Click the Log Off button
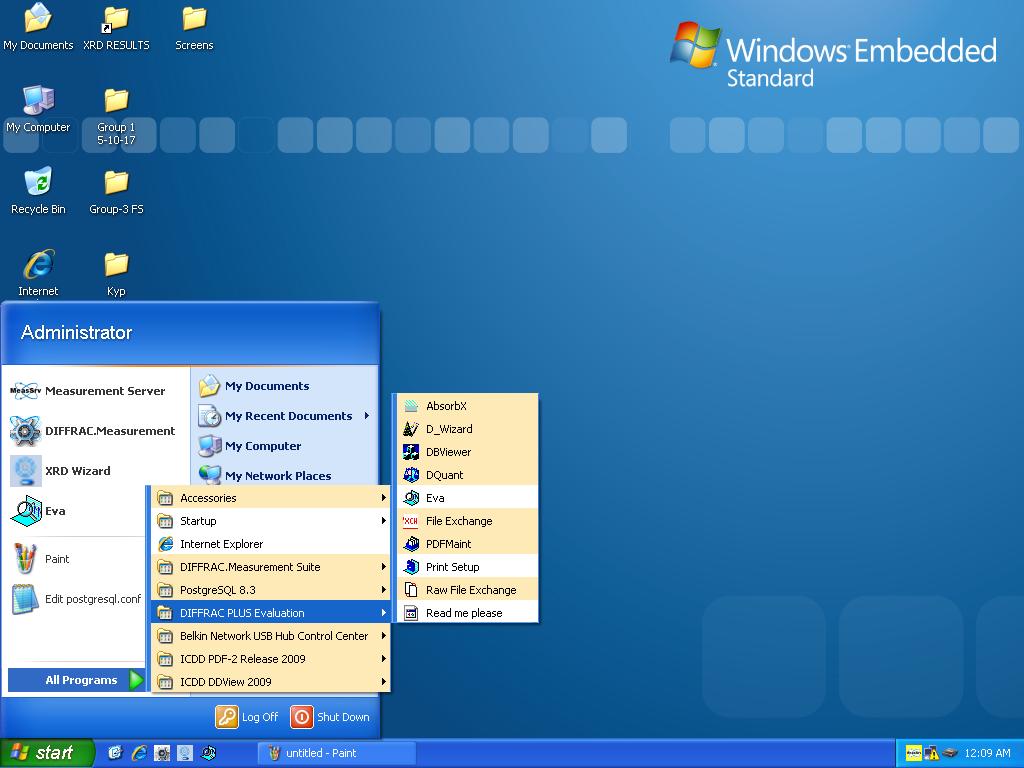 (247, 717)
